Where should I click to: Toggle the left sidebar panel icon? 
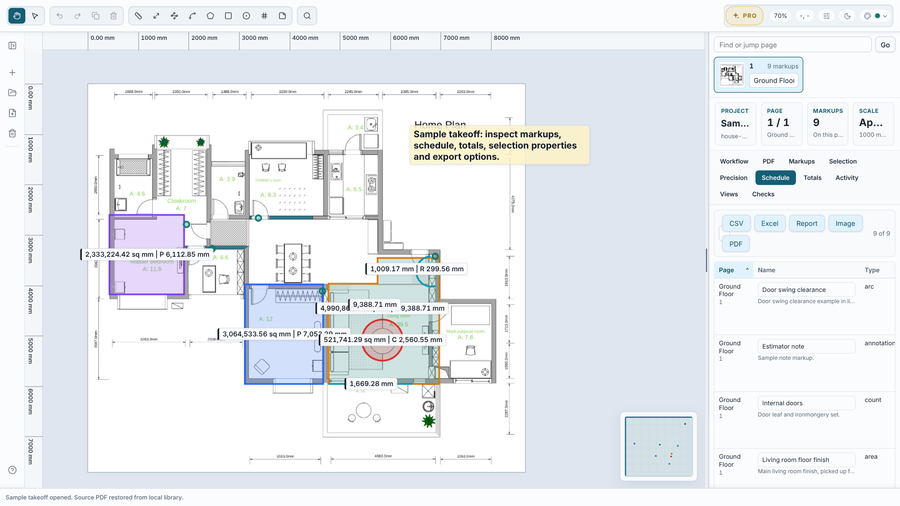coord(12,46)
